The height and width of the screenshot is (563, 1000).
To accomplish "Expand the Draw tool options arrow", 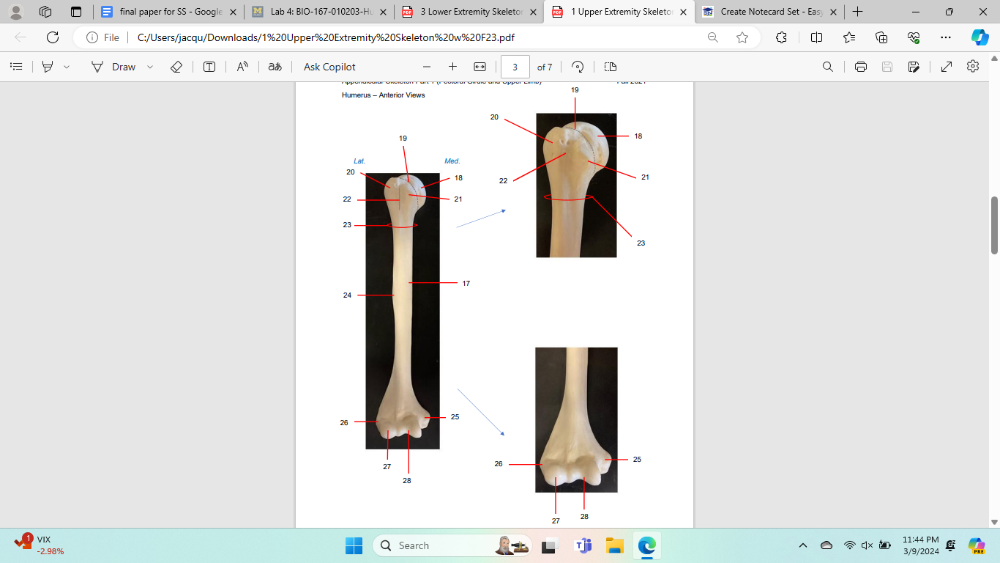I will 150,67.
